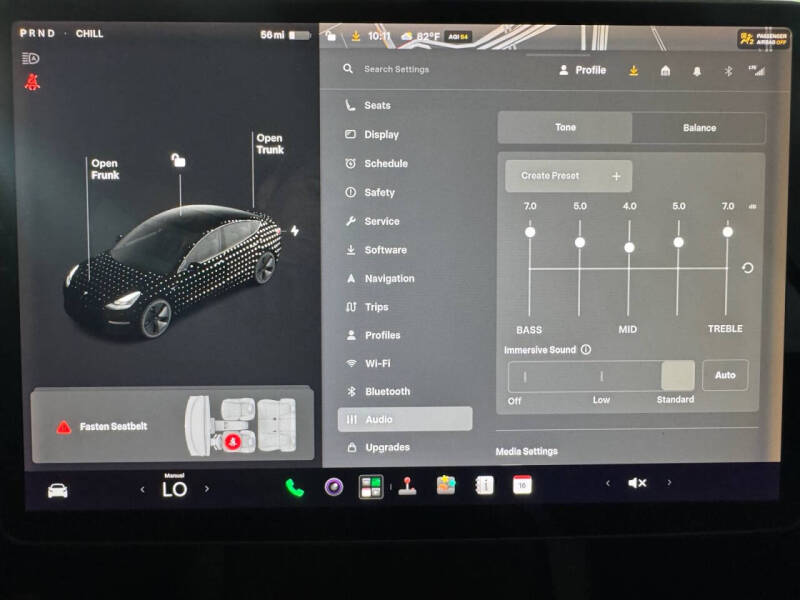The width and height of the screenshot is (800, 600).
Task: Select Audio in the settings sidebar
Action: pyautogui.click(x=405, y=419)
